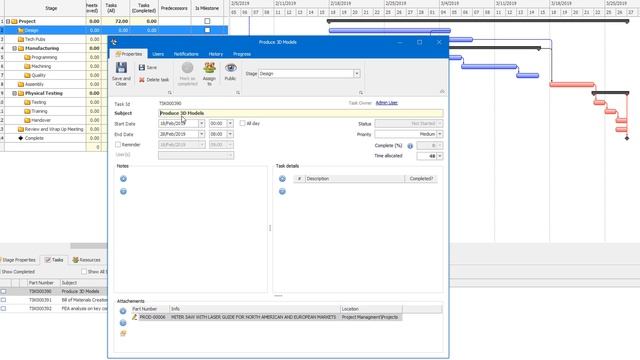Collapse the Project root node
The height and width of the screenshot is (360, 640).
(8, 21)
